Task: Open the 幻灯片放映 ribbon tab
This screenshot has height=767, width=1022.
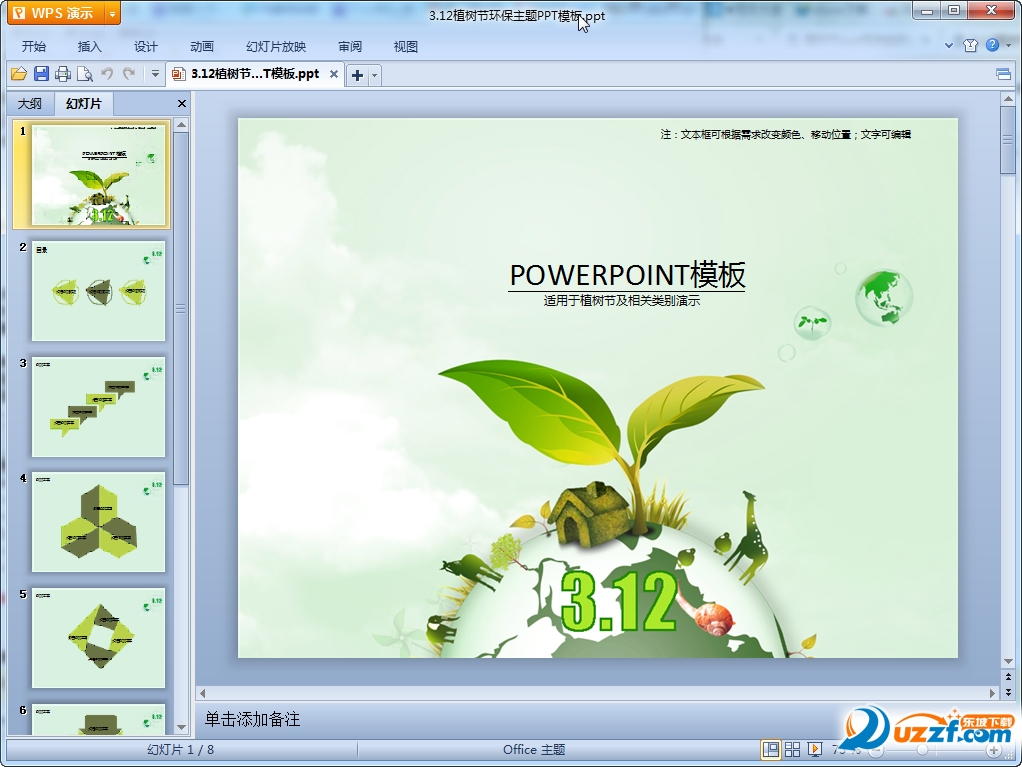Action: tap(276, 47)
